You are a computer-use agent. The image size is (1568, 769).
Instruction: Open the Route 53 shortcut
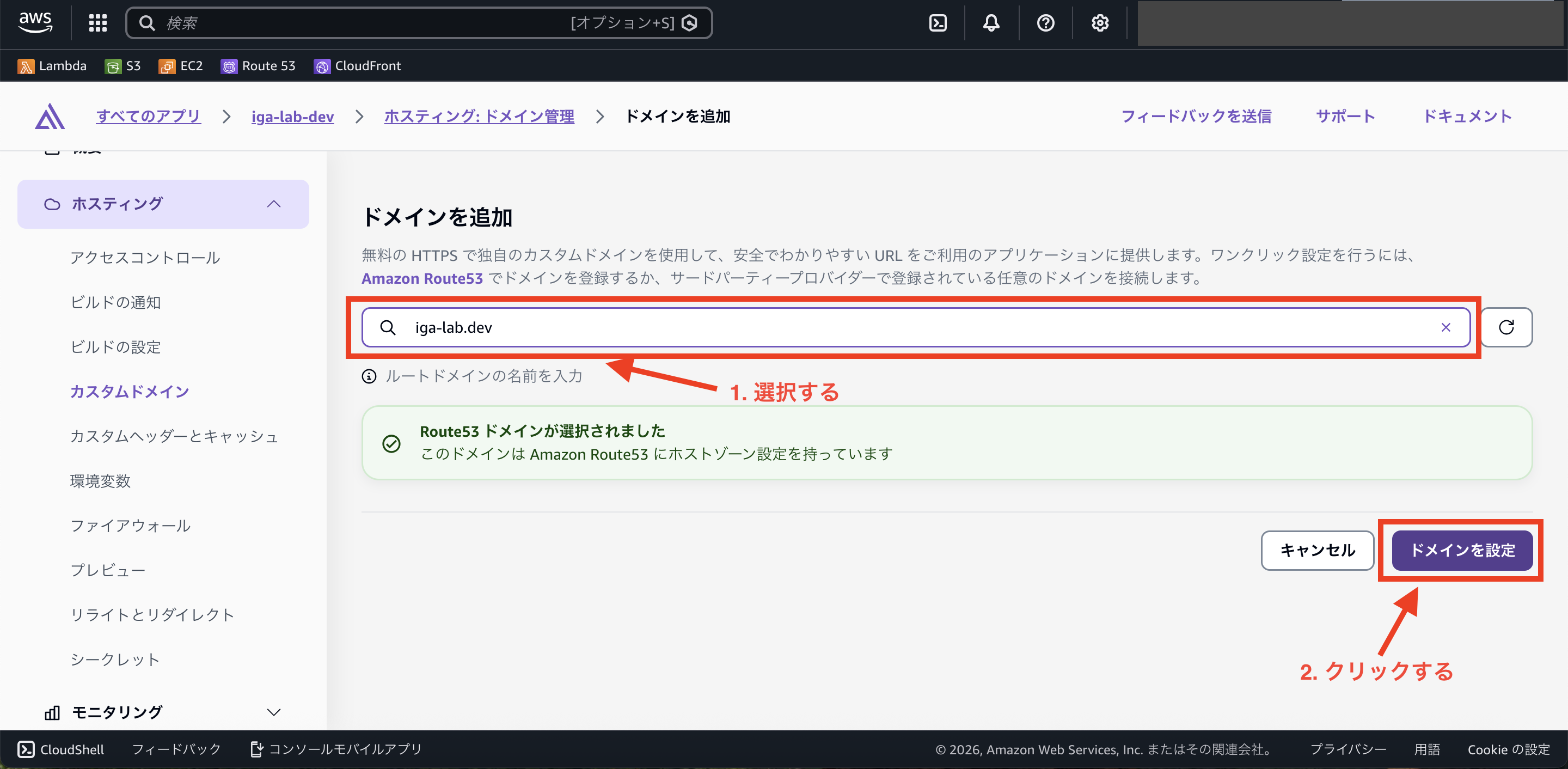258,66
